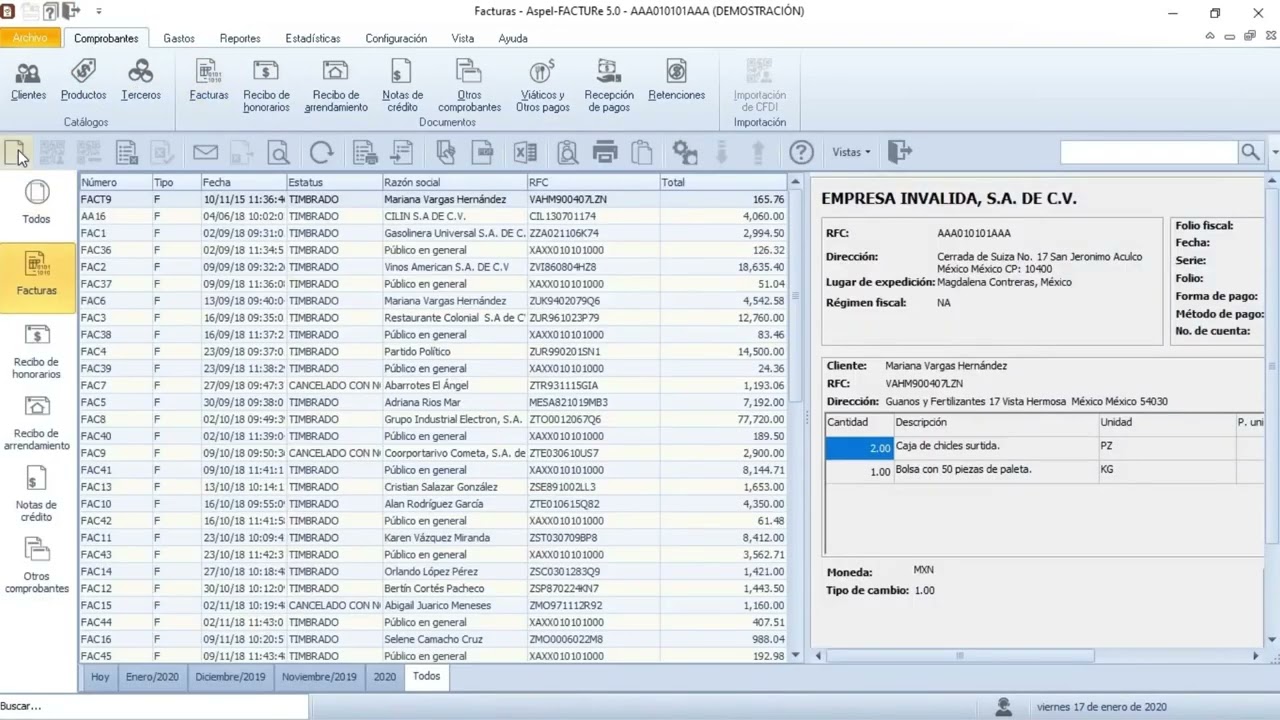Viewport: 1280px width, 720px height.
Task: Open Recepción de pagos
Action: (609, 86)
